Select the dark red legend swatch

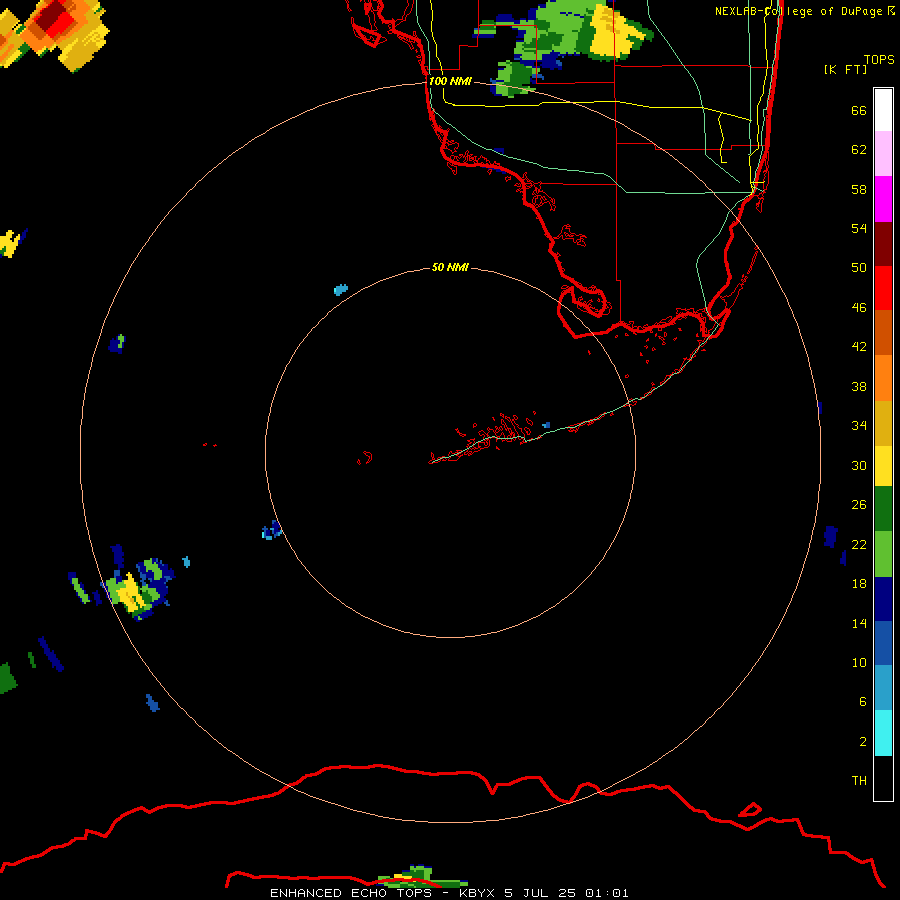click(883, 244)
